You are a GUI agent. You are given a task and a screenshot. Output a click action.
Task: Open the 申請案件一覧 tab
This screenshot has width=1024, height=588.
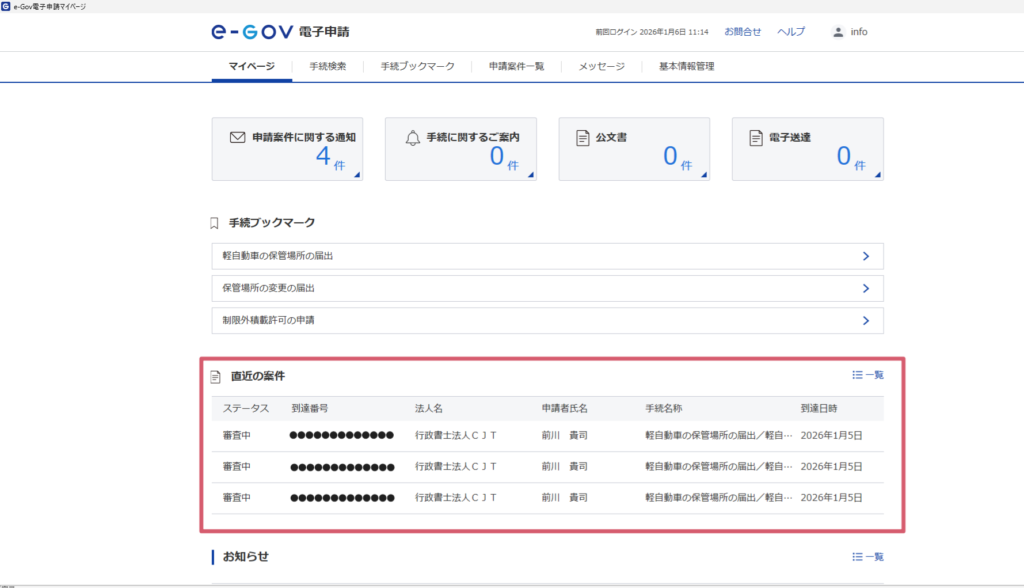516,66
